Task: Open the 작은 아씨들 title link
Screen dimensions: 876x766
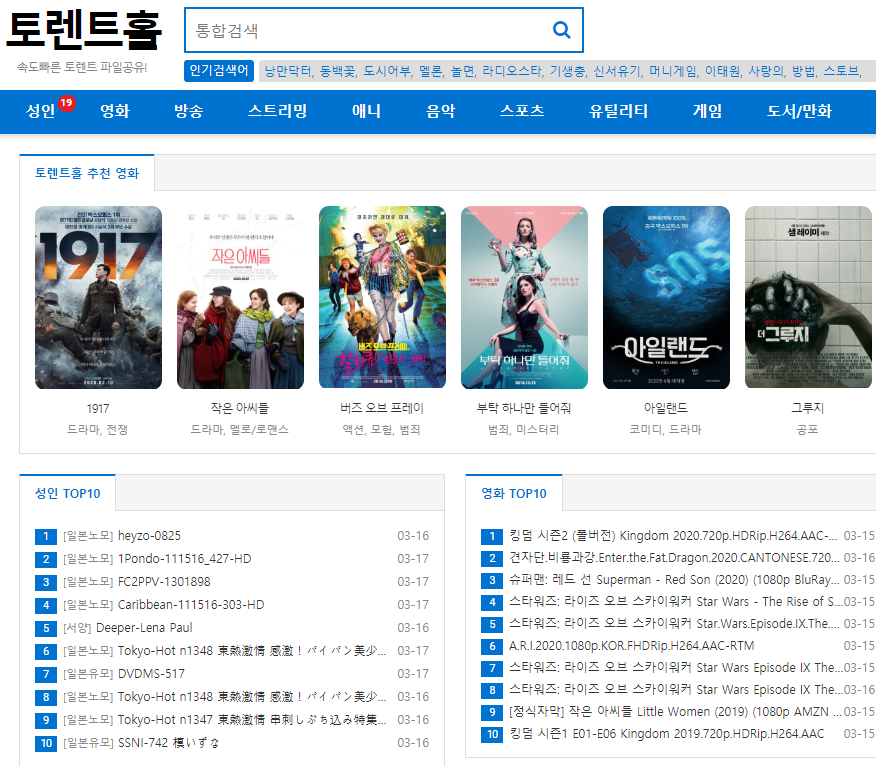Action: click(x=240, y=408)
